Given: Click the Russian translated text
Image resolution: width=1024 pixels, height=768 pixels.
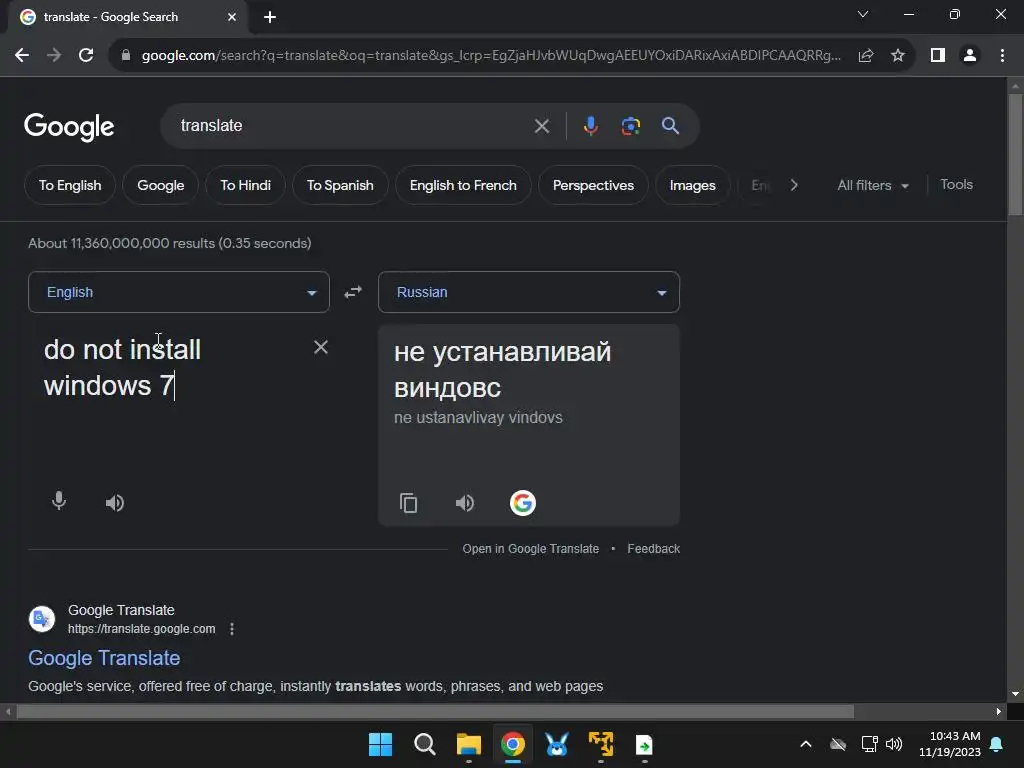Looking at the screenshot, I should click(503, 370).
